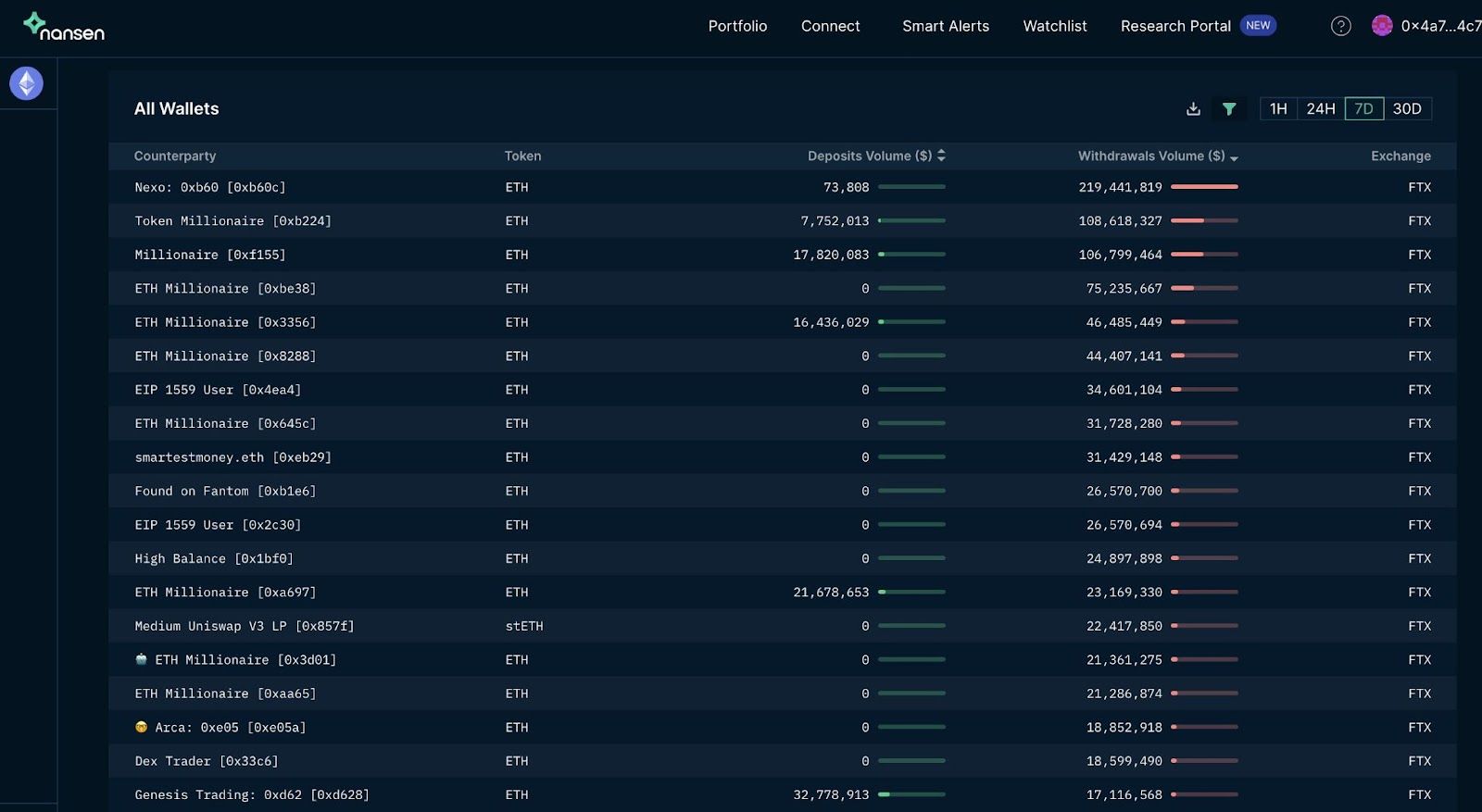Sort by Deposits Volume column arrows
The width and height of the screenshot is (1482, 812).
[x=941, y=156]
